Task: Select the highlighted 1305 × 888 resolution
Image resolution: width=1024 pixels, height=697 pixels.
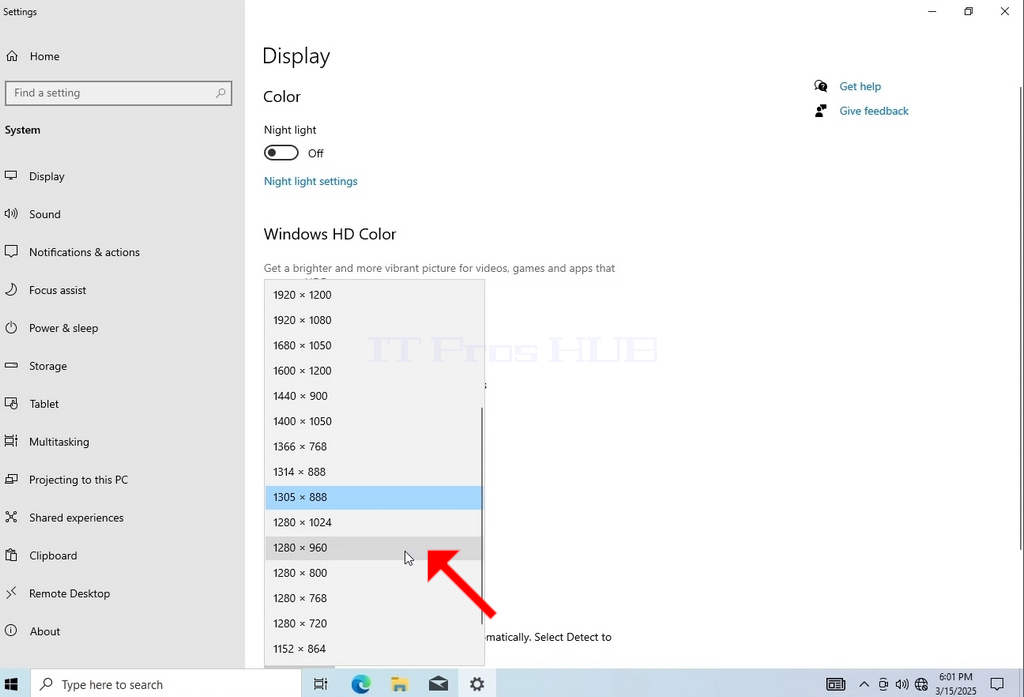Action: pyautogui.click(x=374, y=497)
